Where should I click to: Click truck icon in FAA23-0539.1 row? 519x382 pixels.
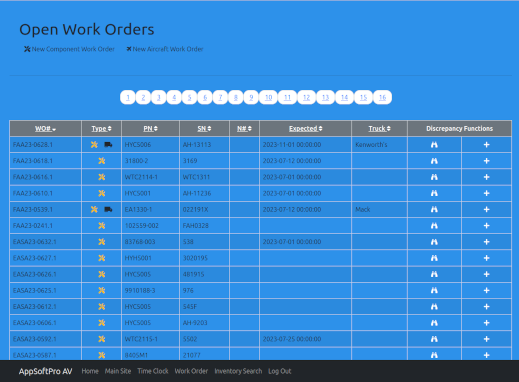(x=108, y=209)
